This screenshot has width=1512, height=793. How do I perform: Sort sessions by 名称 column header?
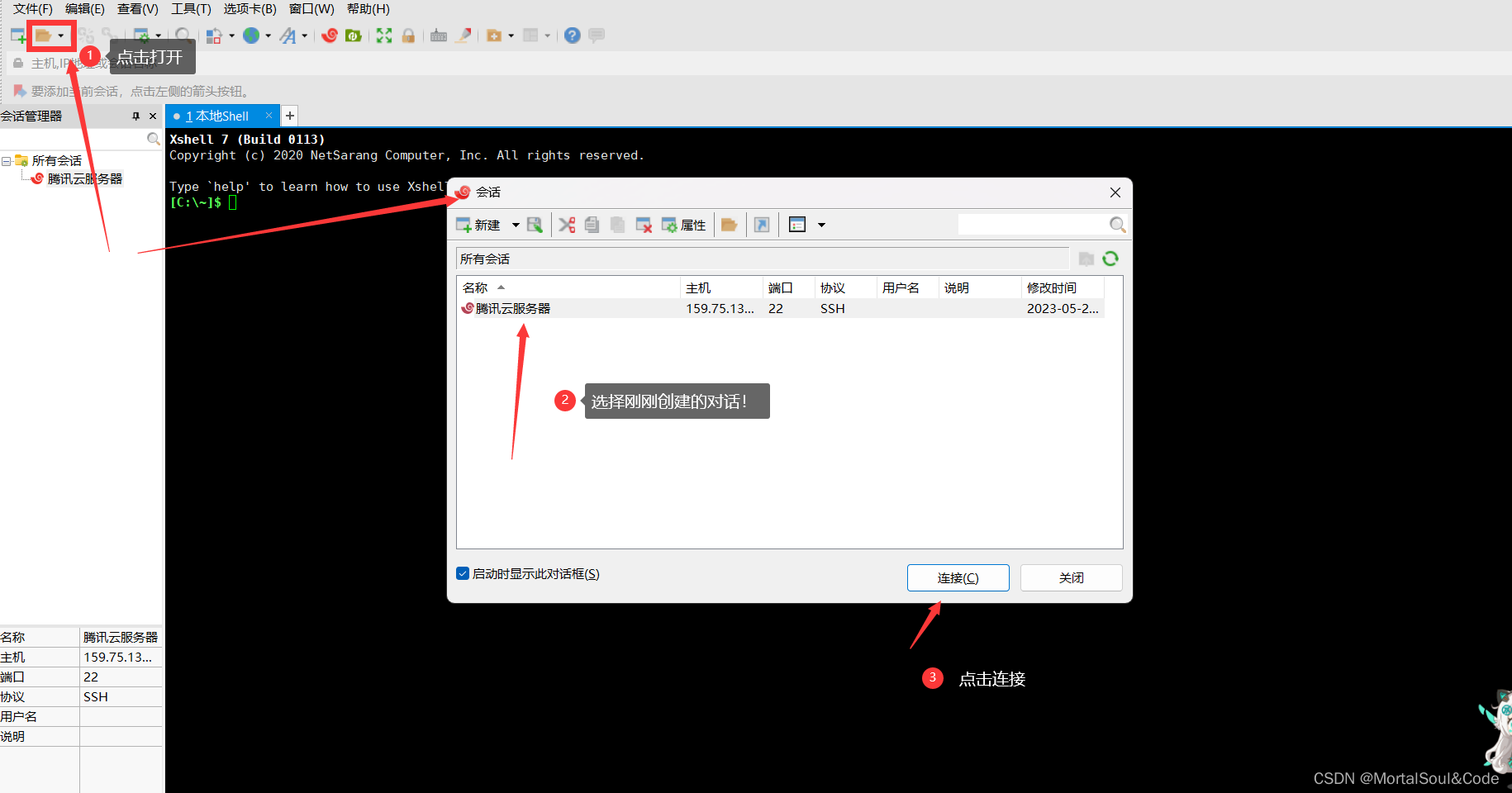coord(568,288)
